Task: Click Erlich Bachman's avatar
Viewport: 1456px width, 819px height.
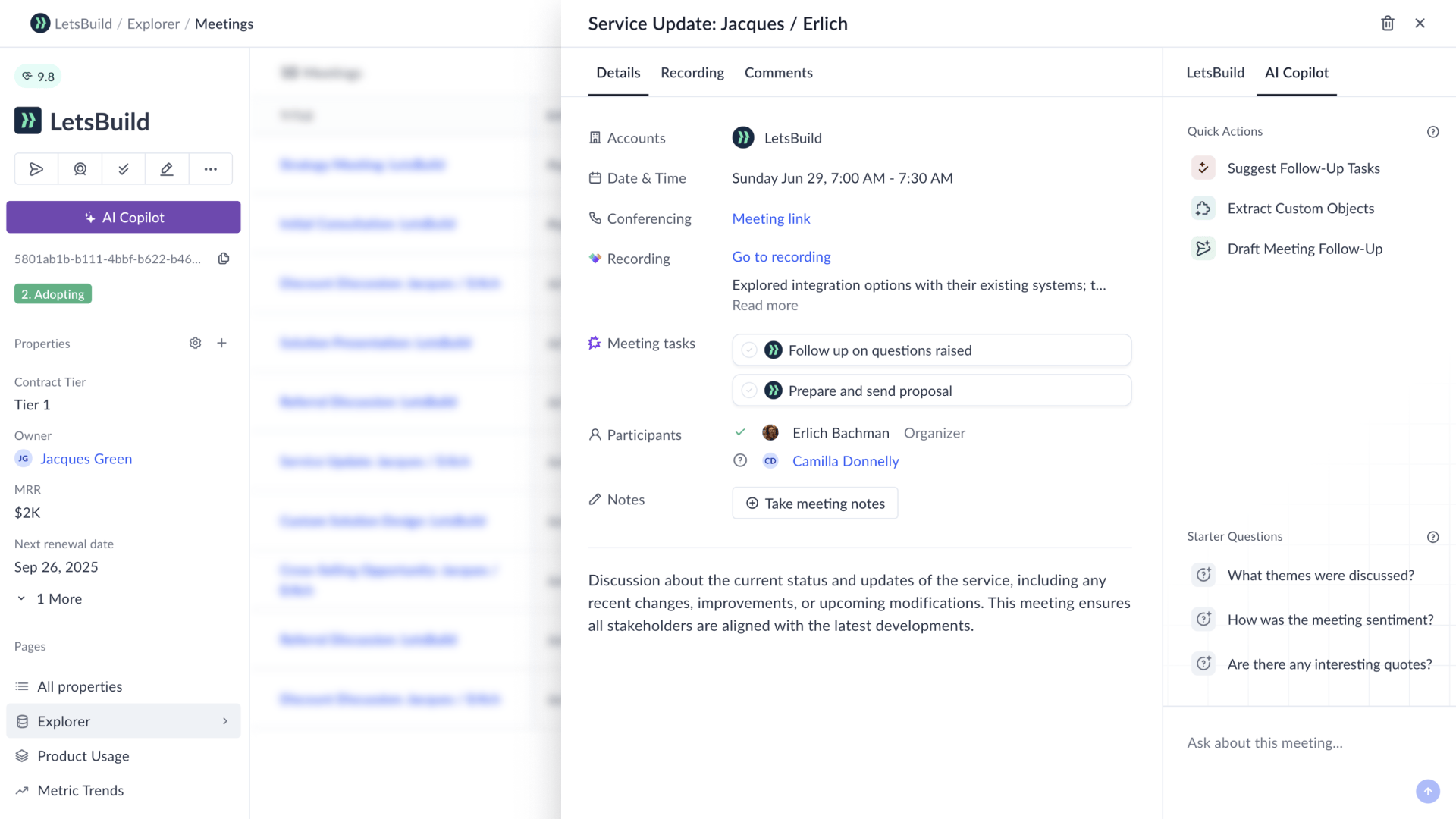Action: [770, 432]
